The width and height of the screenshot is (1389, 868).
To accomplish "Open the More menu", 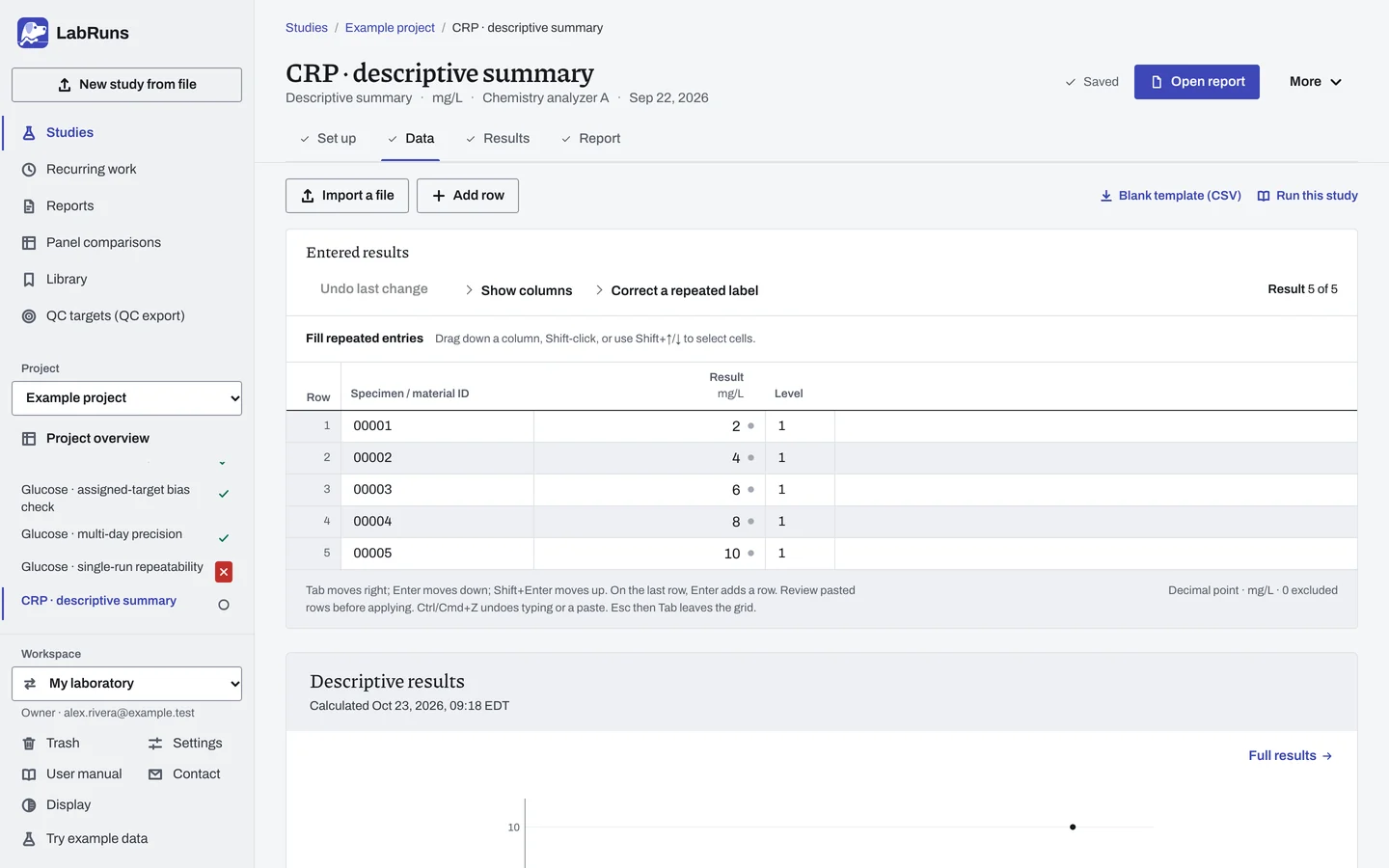I will click(1316, 82).
